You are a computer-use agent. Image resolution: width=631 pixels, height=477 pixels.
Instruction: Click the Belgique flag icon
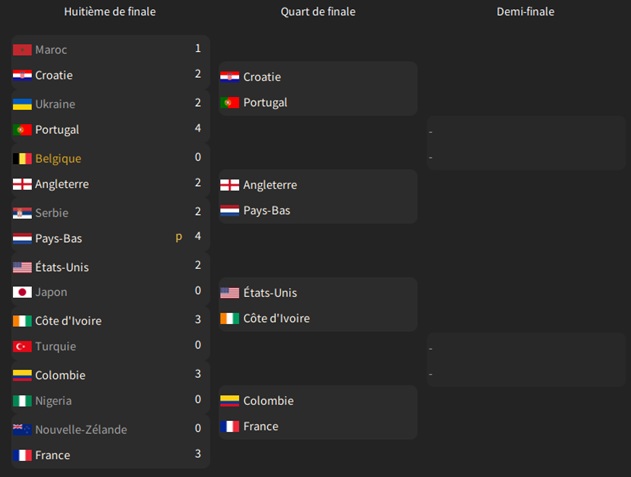click(22, 159)
